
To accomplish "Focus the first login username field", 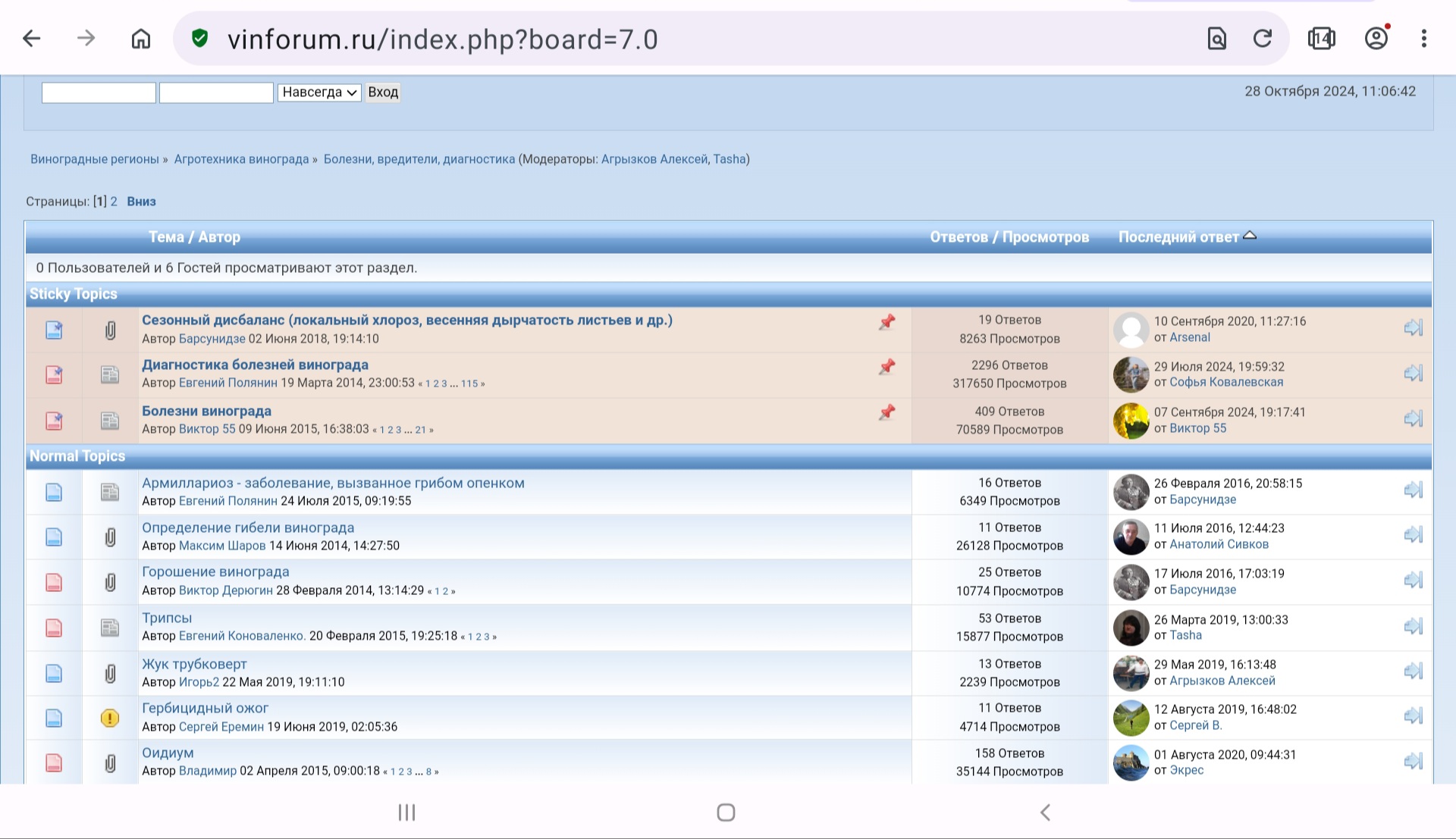I will coord(99,92).
